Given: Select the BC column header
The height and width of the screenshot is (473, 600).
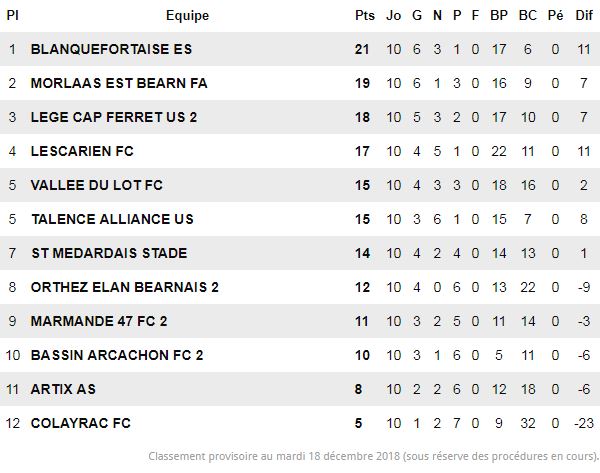Looking at the screenshot, I should 528,16.
